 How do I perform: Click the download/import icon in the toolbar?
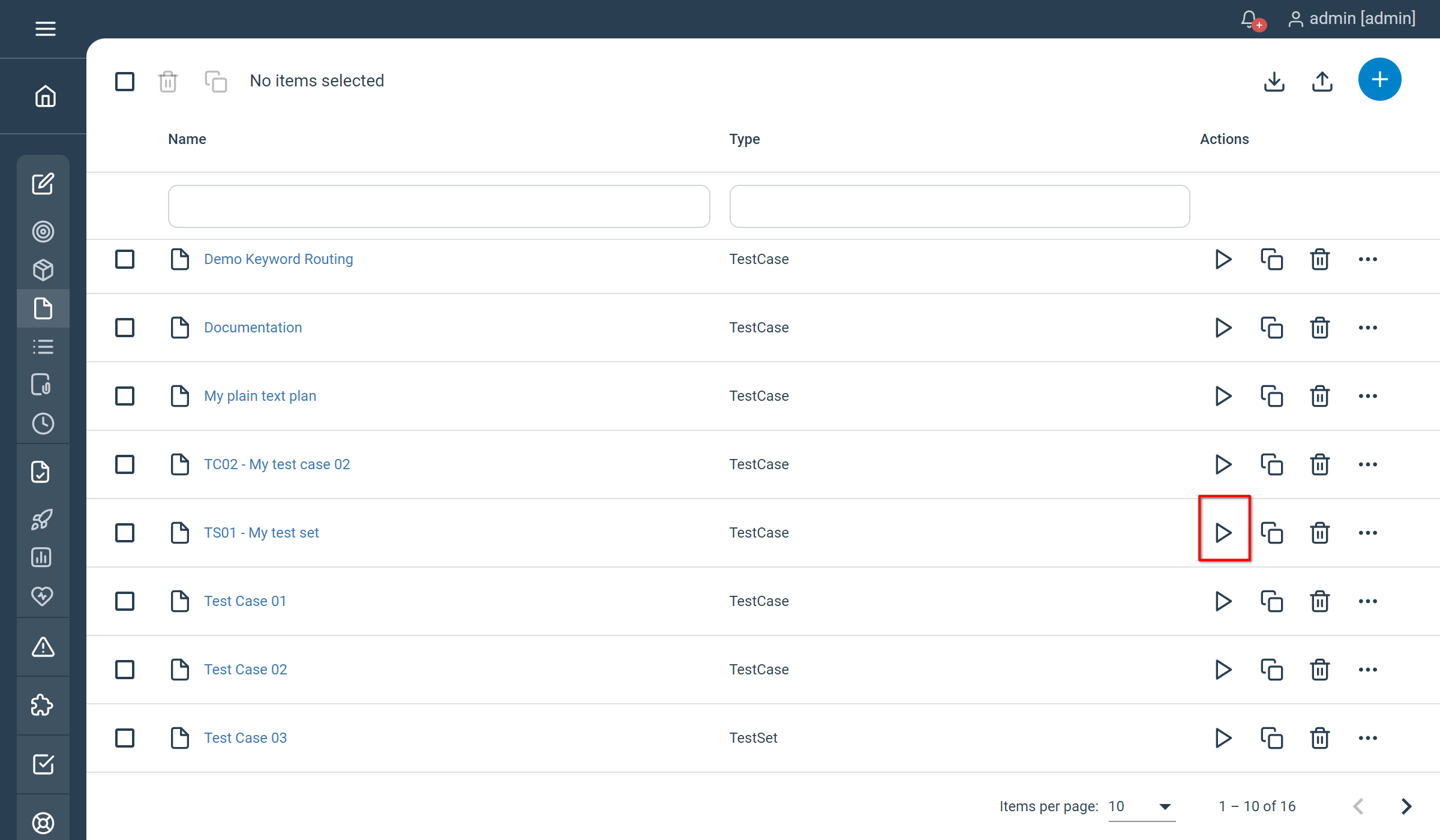[1274, 81]
